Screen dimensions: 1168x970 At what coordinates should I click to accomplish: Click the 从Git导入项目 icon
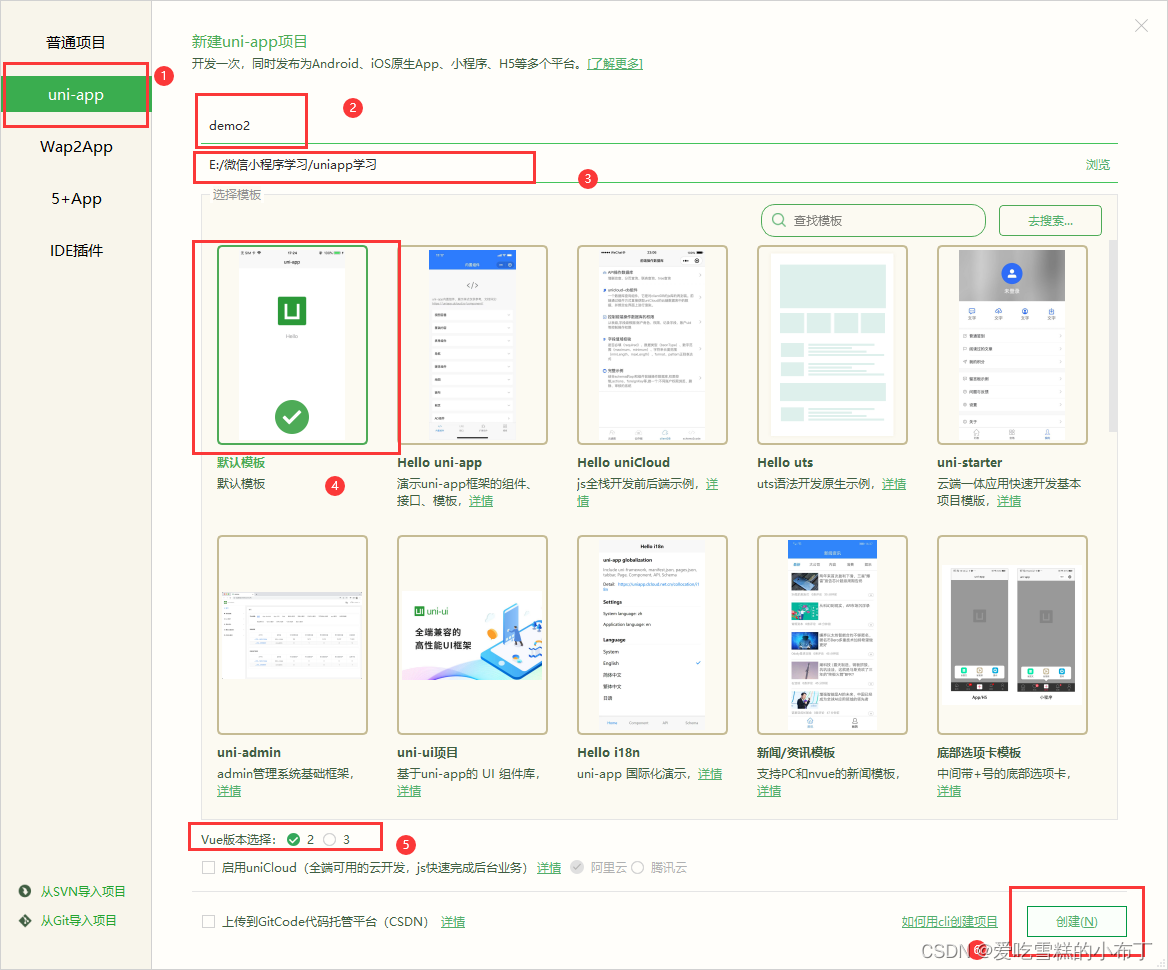(x=25, y=920)
